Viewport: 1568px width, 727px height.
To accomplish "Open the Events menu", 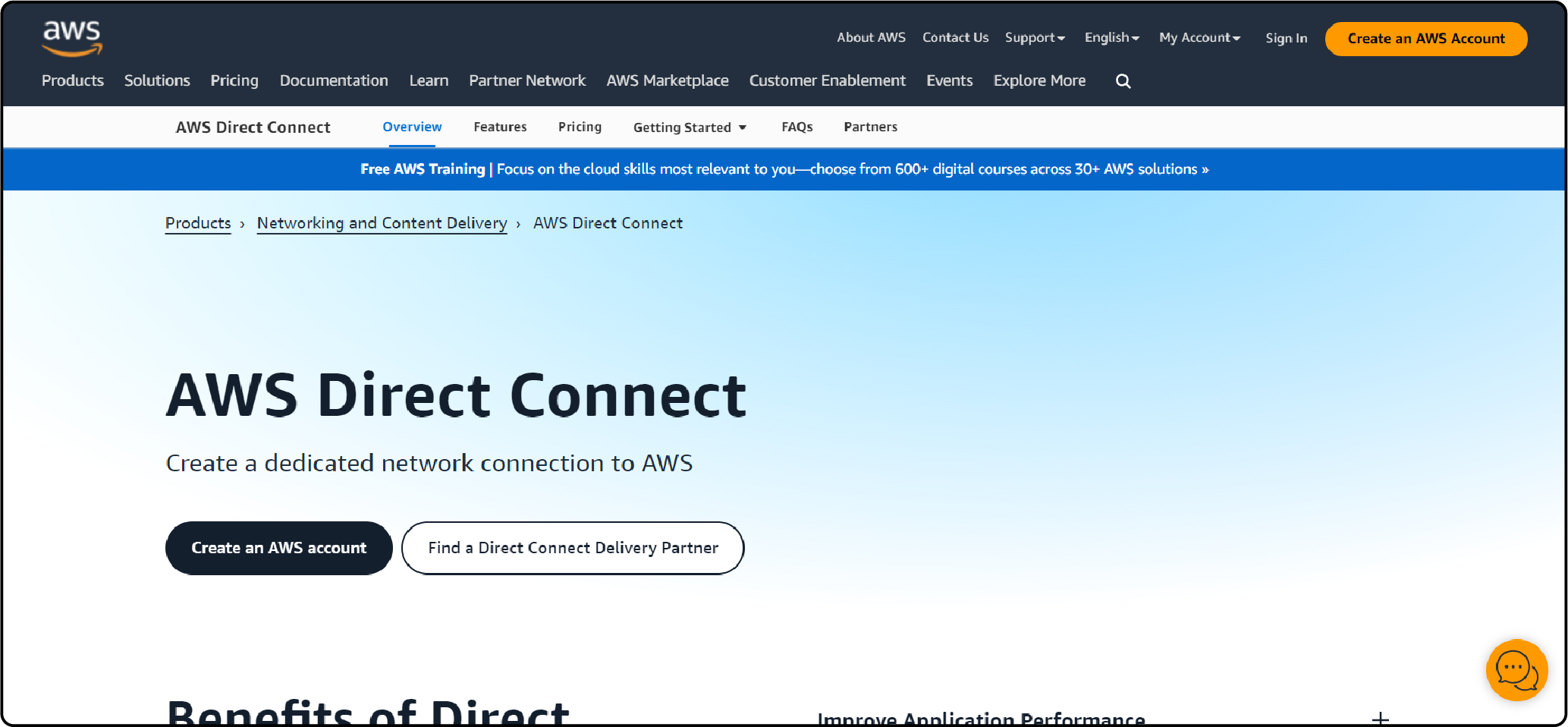I will [949, 80].
